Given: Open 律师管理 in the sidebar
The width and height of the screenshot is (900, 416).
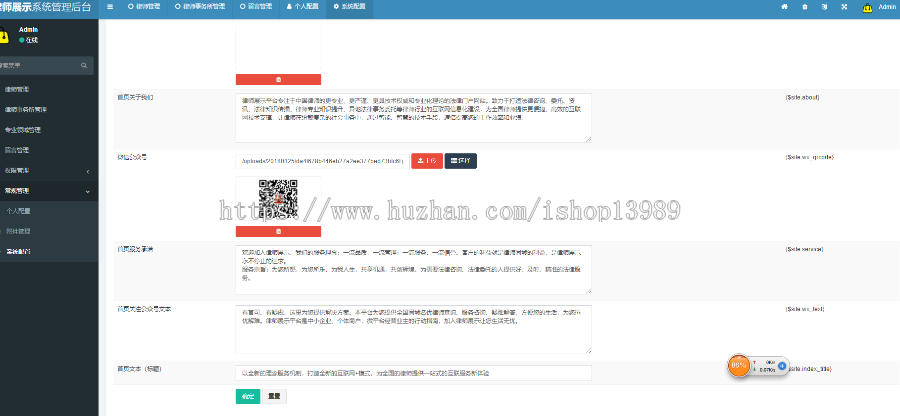Looking at the screenshot, I should 47,90.
